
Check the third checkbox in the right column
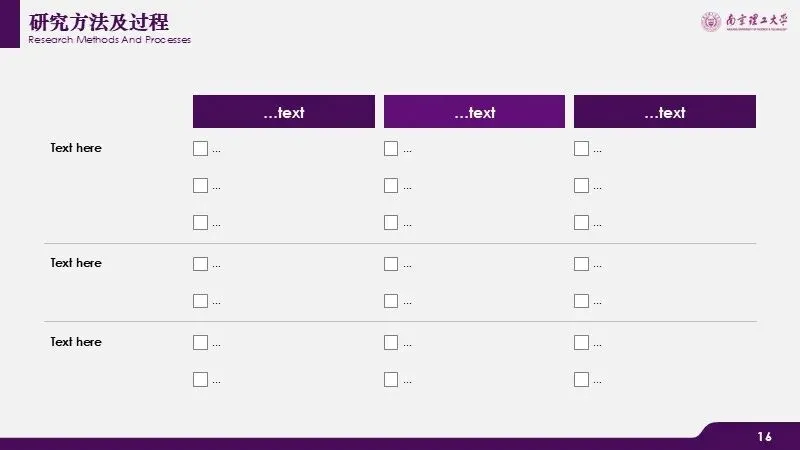pyautogui.click(x=581, y=222)
